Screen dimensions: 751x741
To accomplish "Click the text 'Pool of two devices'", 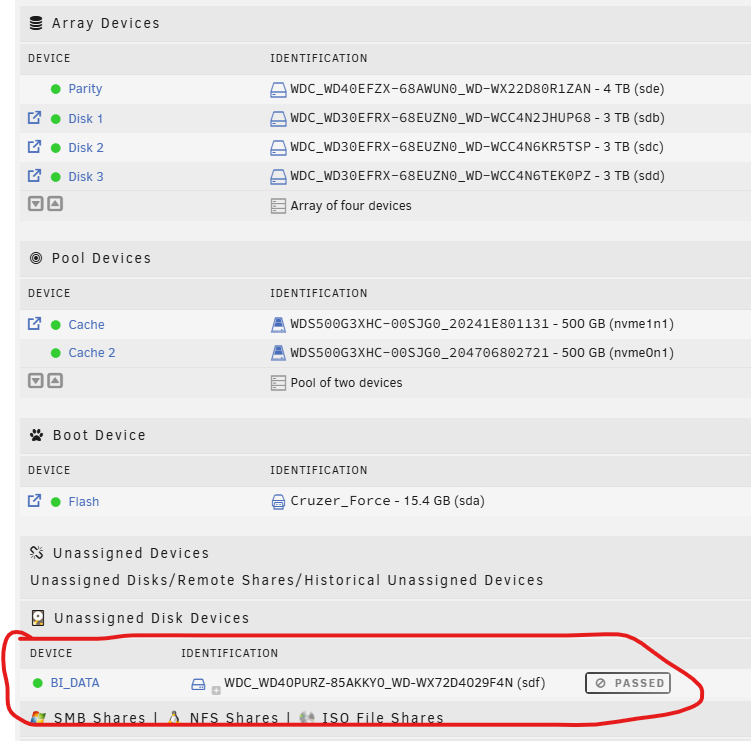I will [346, 383].
